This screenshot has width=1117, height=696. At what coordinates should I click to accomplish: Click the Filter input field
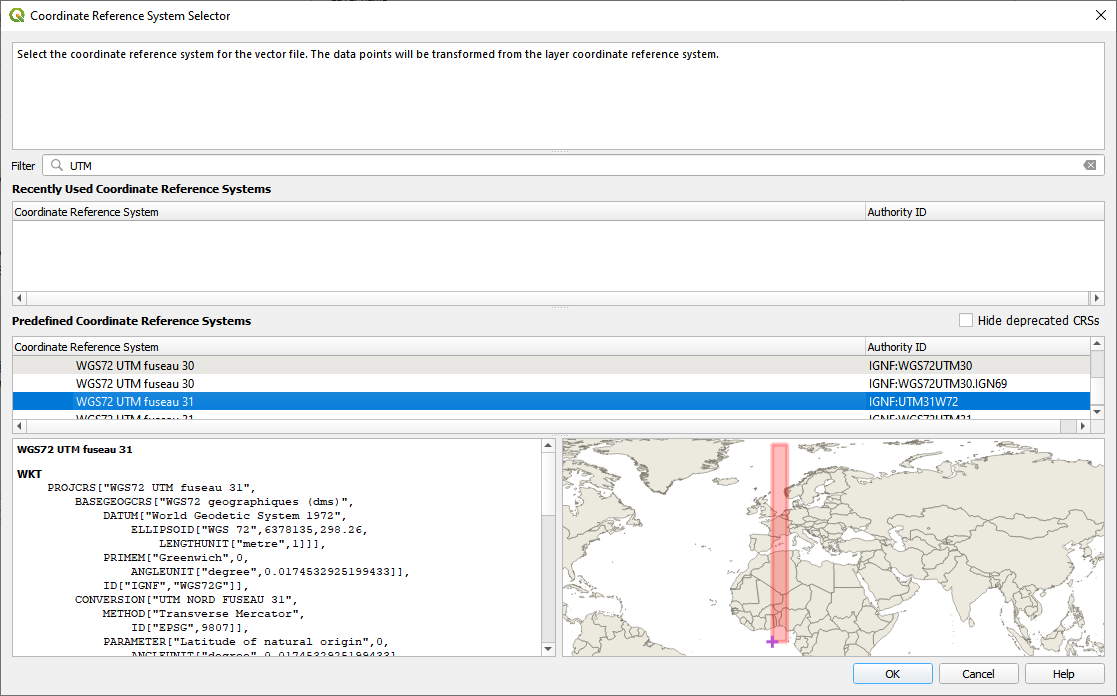click(x=573, y=165)
